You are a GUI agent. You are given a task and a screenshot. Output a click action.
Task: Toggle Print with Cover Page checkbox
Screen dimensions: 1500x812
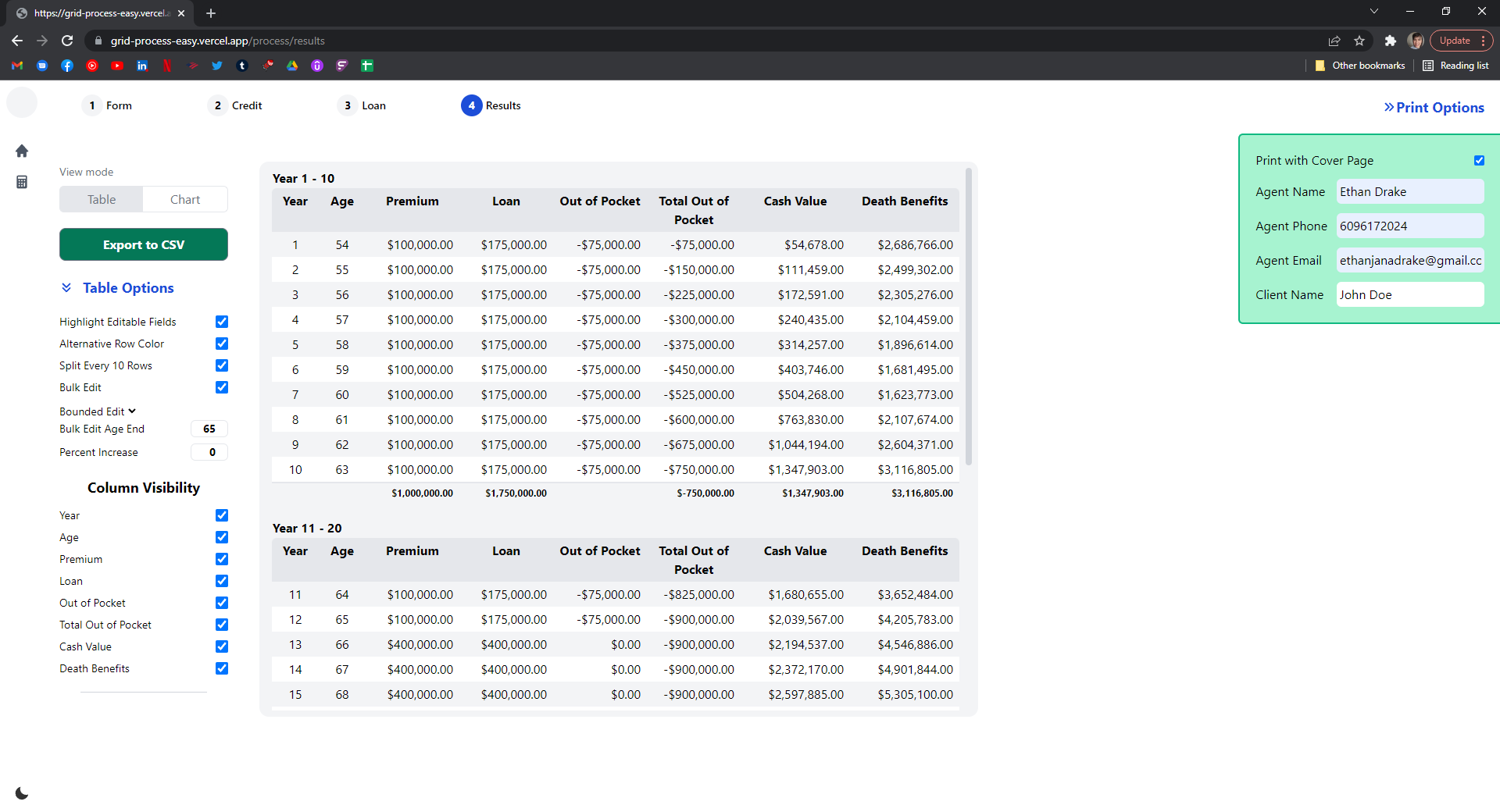pyautogui.click(x=1479, y=160)
